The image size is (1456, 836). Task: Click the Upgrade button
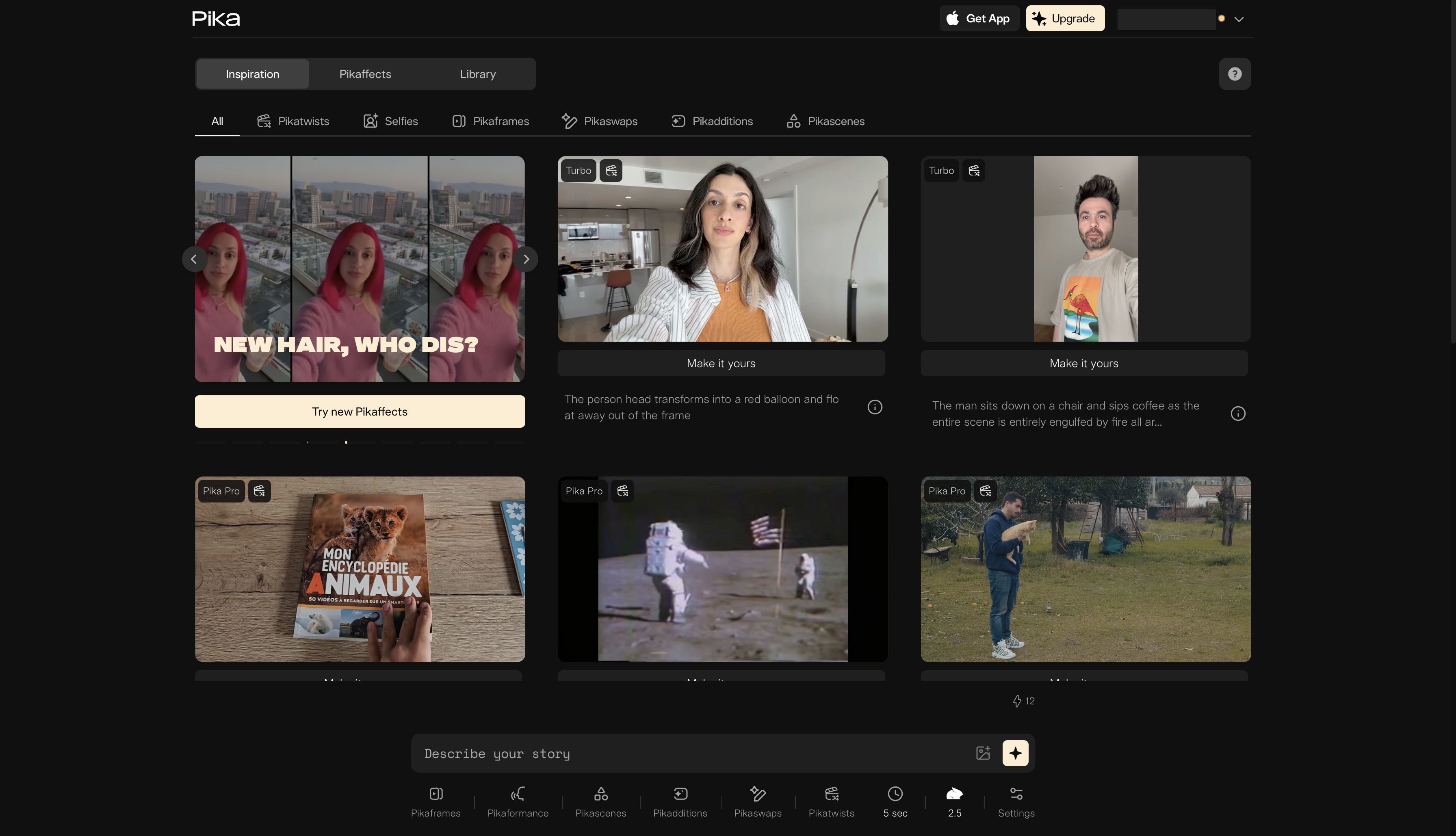[x=1065, y=18]
